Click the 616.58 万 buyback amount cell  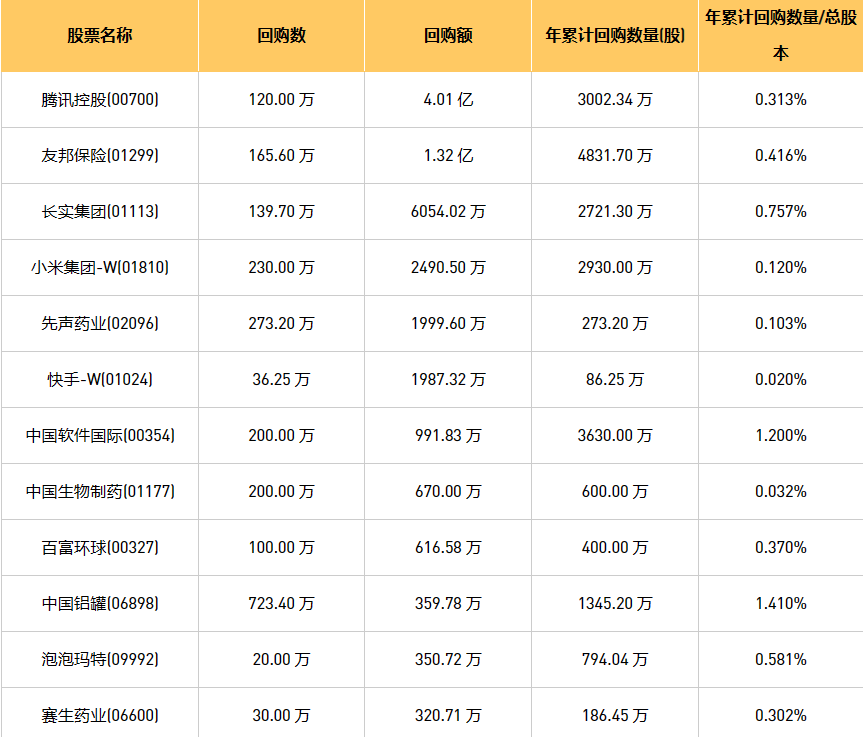448,548
